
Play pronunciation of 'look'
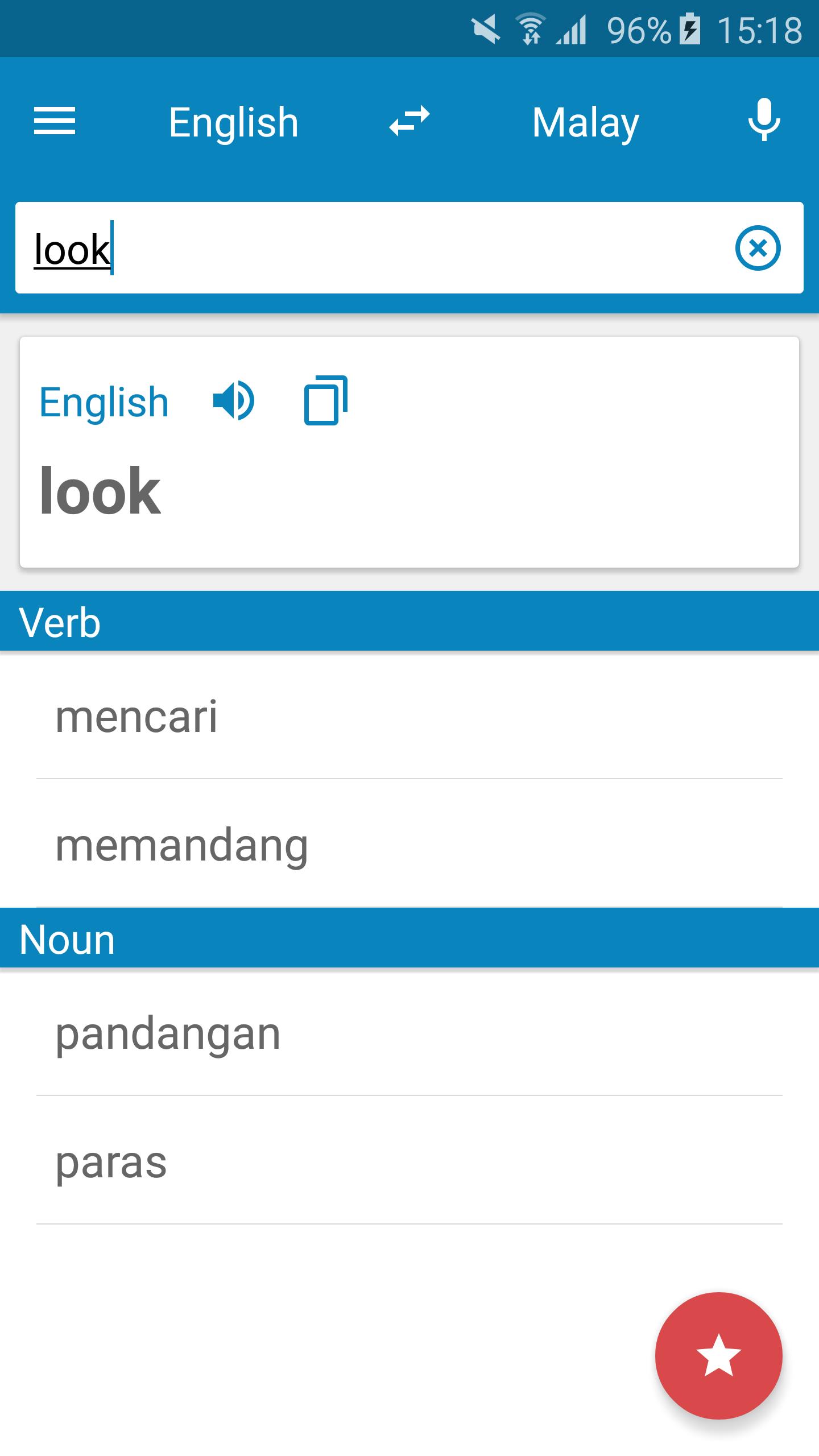[233, 401]
